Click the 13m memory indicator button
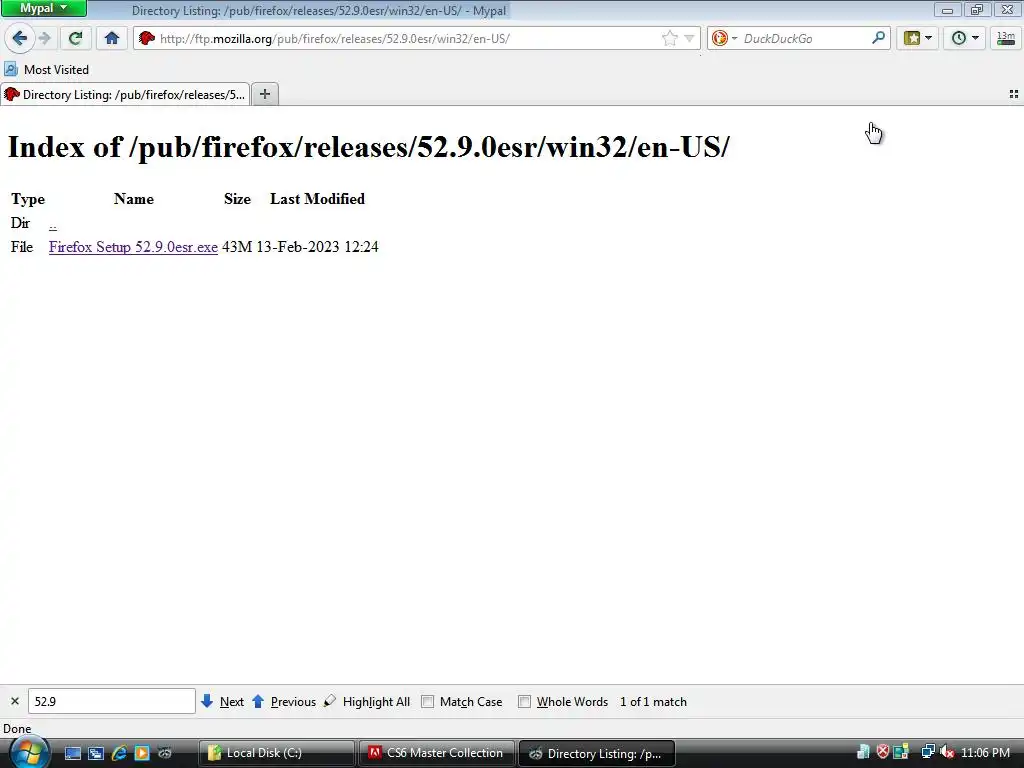 click(1006, 39)
